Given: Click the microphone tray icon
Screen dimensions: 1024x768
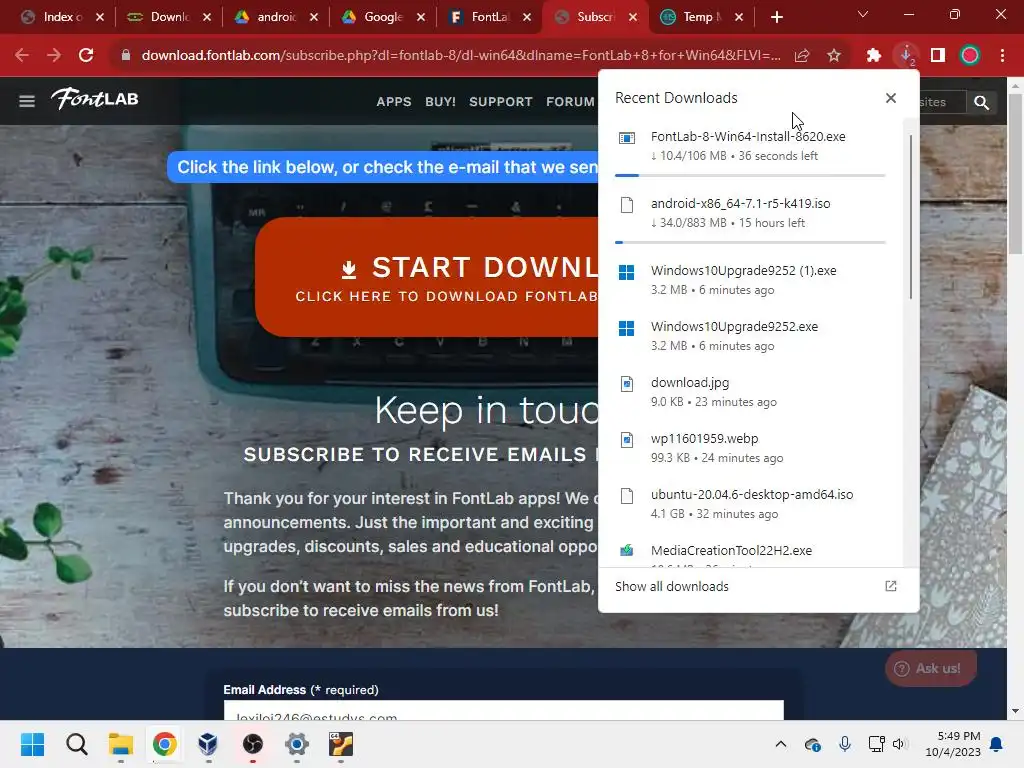Looking at the screenshot, I should tap(844, 744).
